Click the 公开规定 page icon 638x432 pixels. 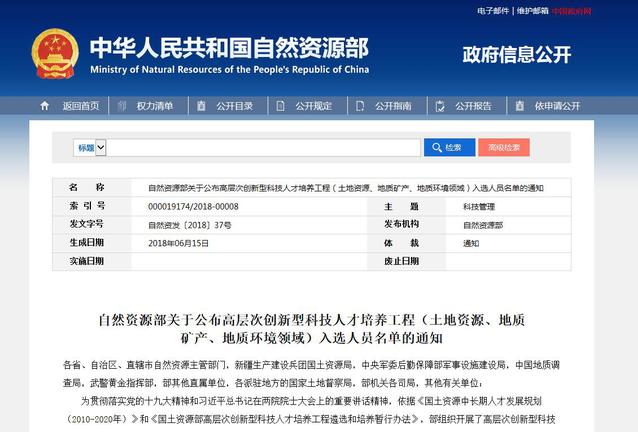281,106
